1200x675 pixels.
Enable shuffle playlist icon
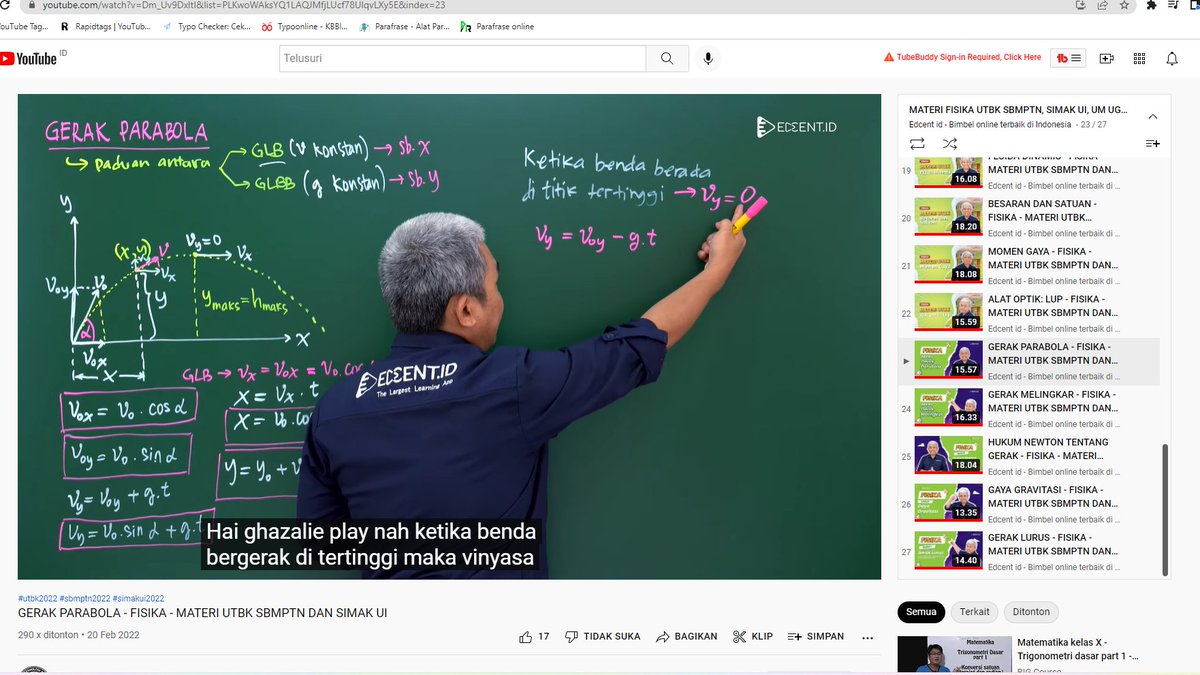point(950,143)
